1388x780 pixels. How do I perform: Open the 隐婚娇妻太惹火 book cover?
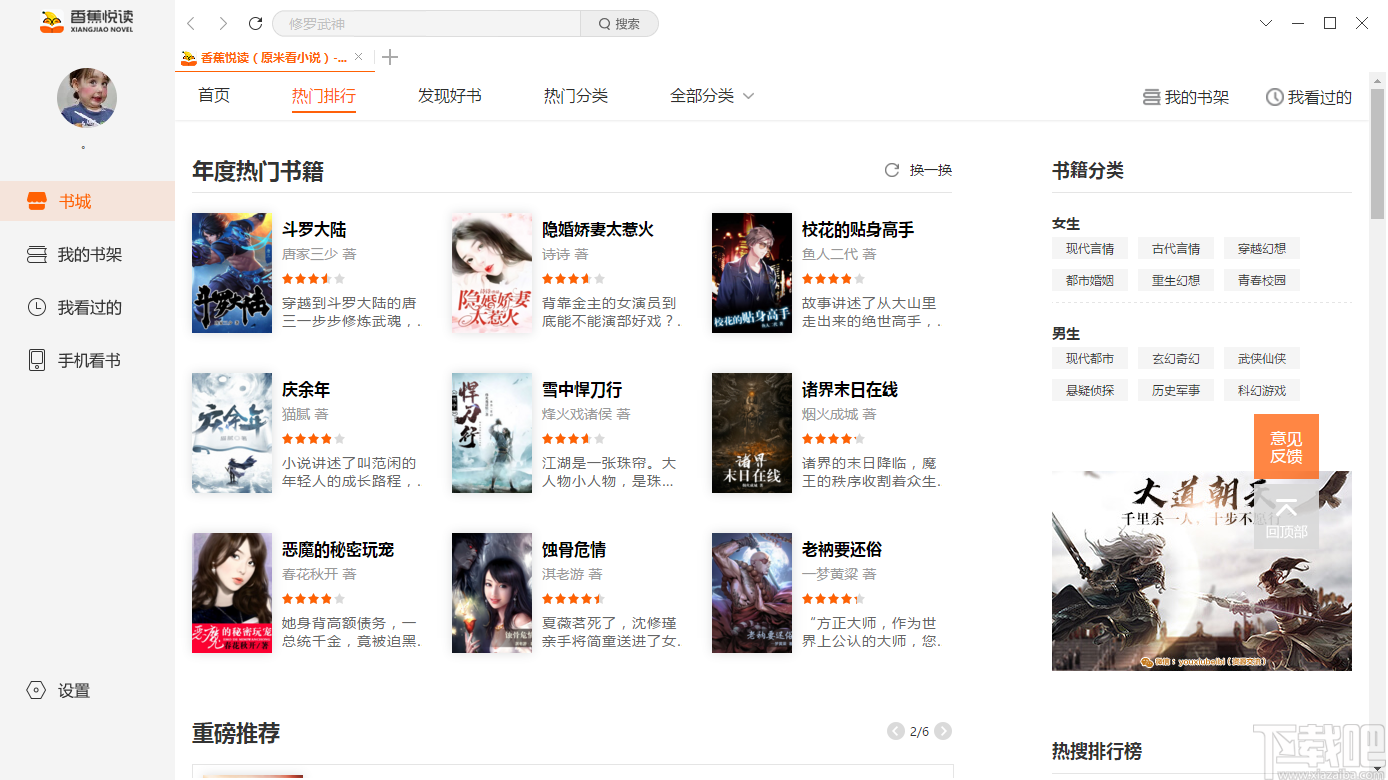pos(492,273)
